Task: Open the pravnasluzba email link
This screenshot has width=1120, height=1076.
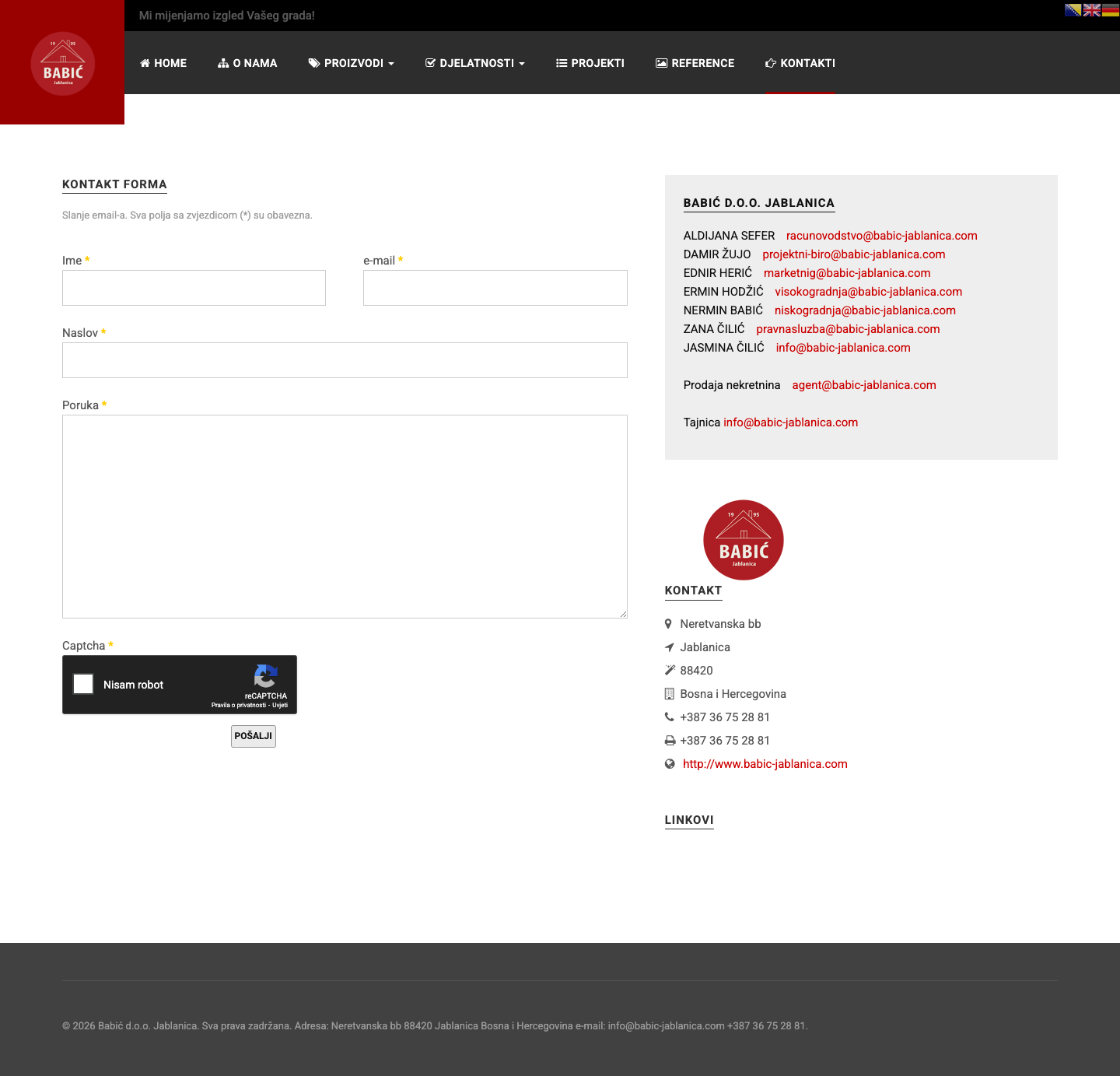Action: click(848, 329)
